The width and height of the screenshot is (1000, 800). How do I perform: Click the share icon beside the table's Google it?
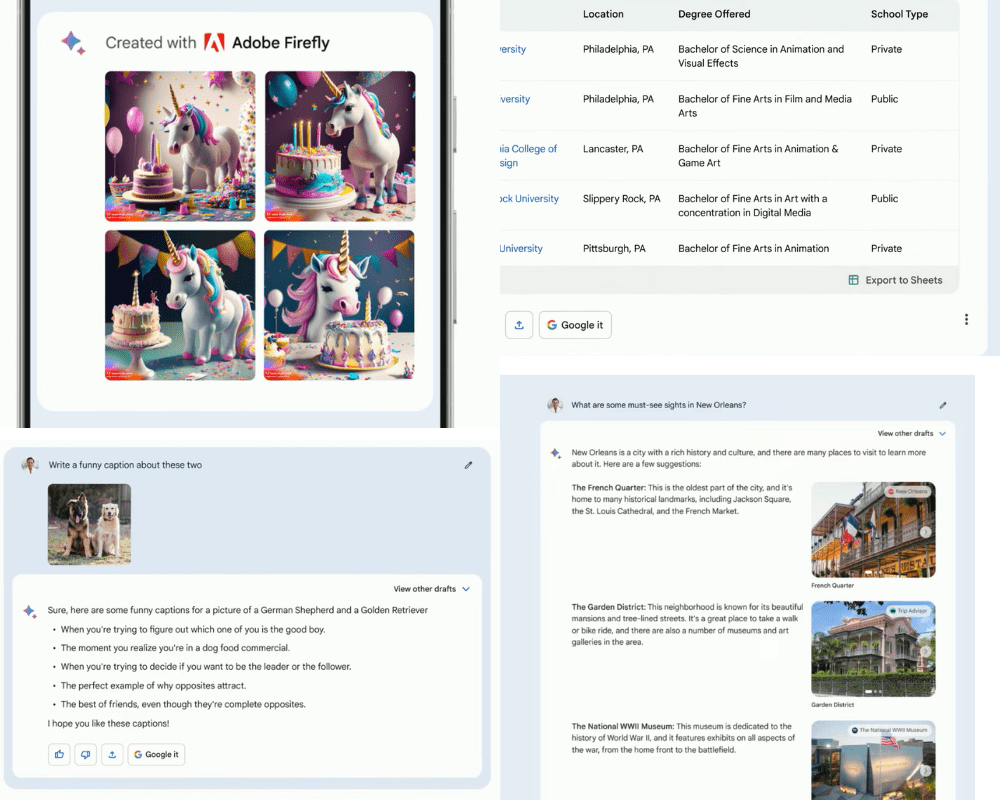(x=519, y=325)
